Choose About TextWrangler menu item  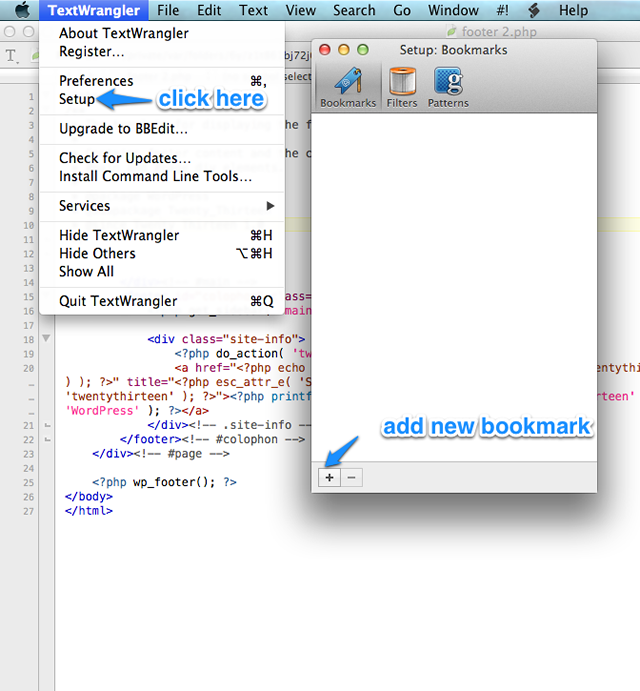162,33
